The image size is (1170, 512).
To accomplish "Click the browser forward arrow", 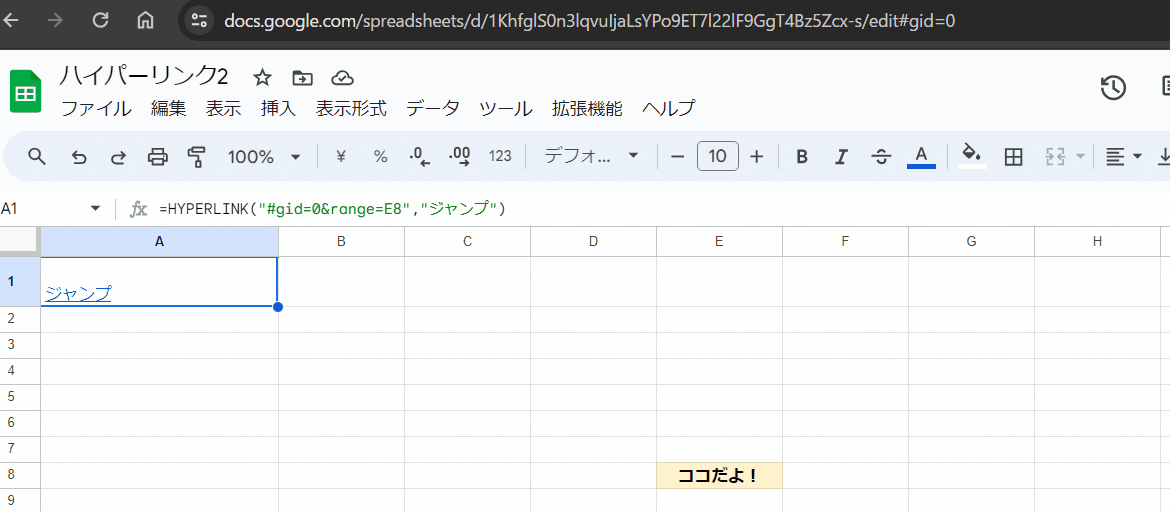I will click(54, 20).
